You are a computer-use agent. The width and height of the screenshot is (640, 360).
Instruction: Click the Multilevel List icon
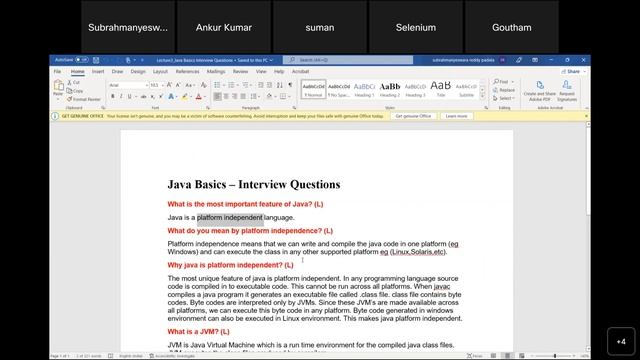tap(245, 85)
